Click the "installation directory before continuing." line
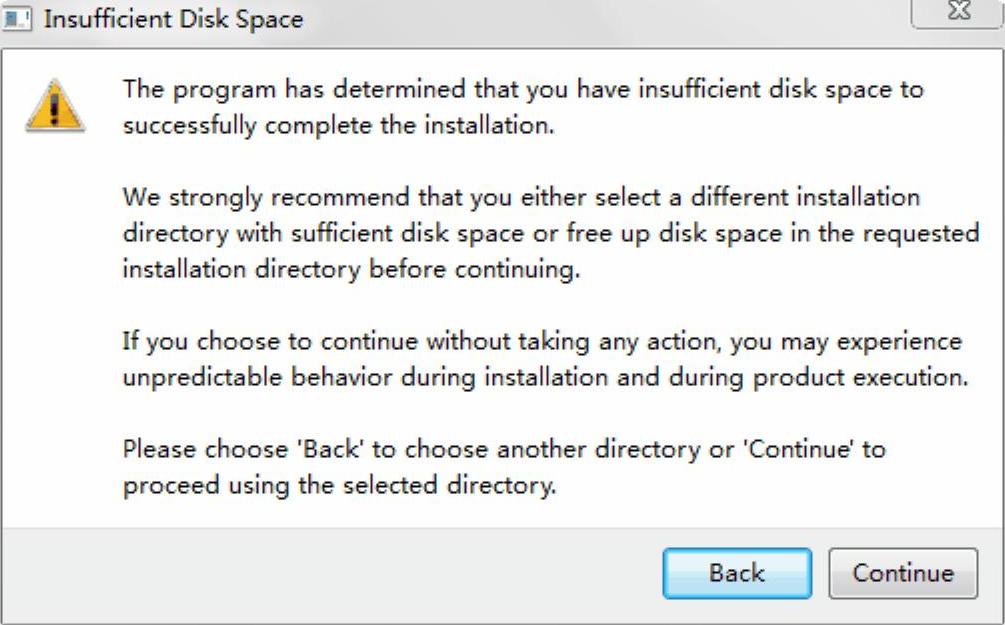This screenshot has height=625, width=1005. tap(350, 270)
